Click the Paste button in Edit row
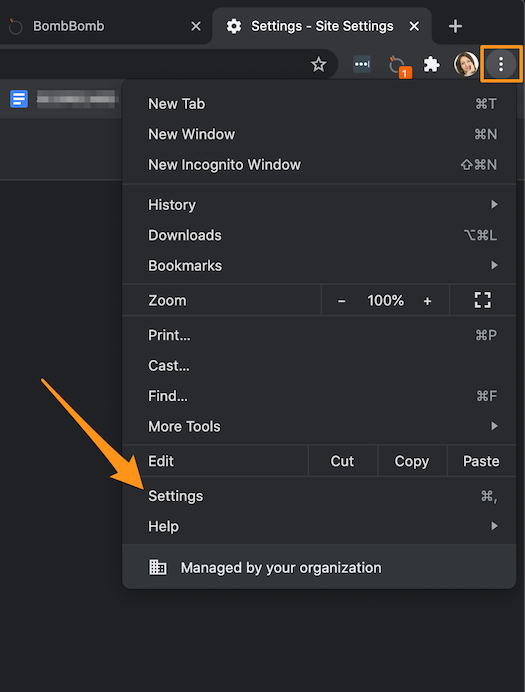Image resolution: width=525 pixels, height=692 pixels. point(481,461)
